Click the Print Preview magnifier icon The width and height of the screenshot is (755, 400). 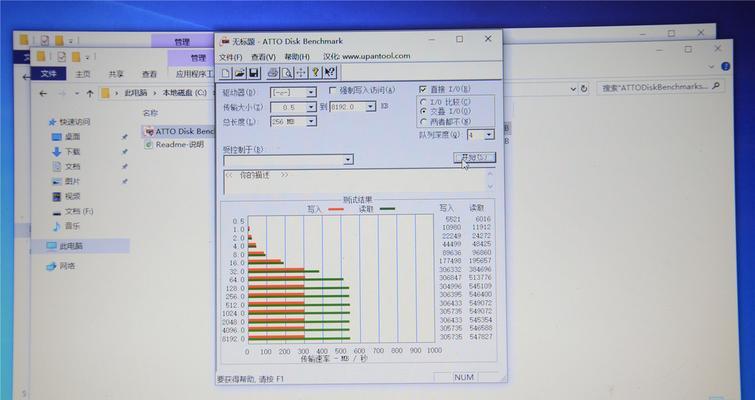click(286, 73)
